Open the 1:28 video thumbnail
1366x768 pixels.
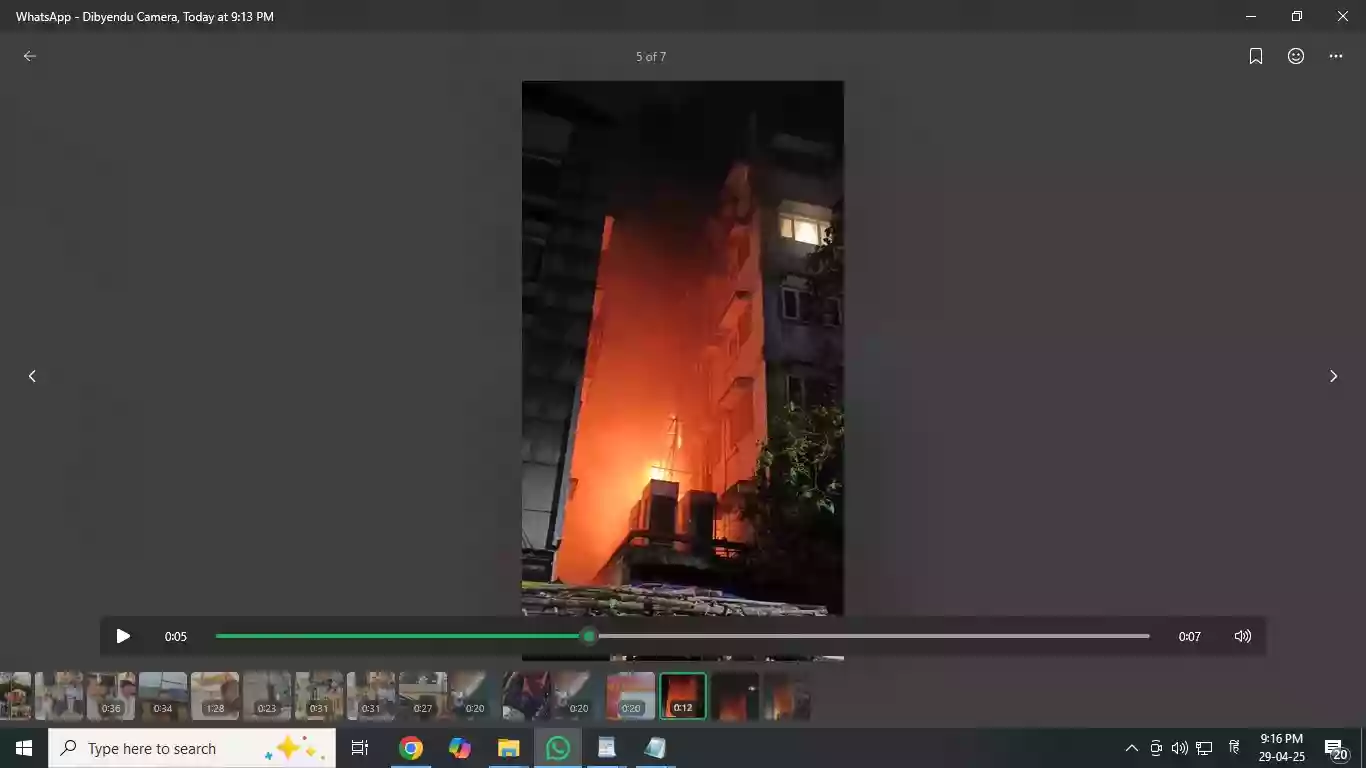click(215, 696)
